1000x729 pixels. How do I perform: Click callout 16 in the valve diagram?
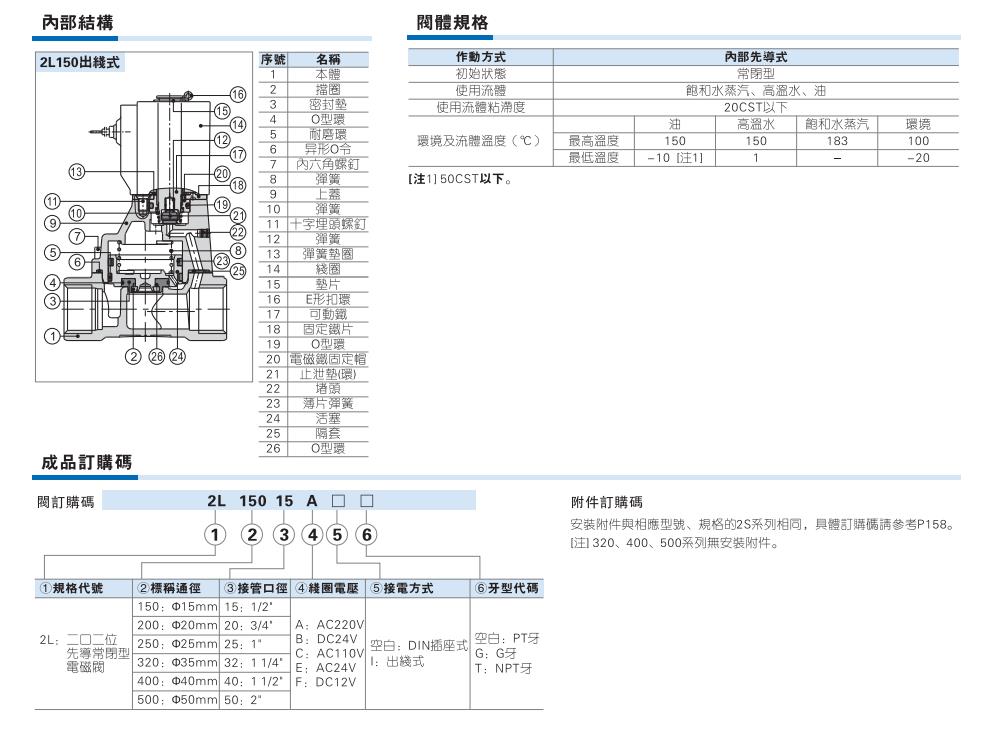[238, 94]
